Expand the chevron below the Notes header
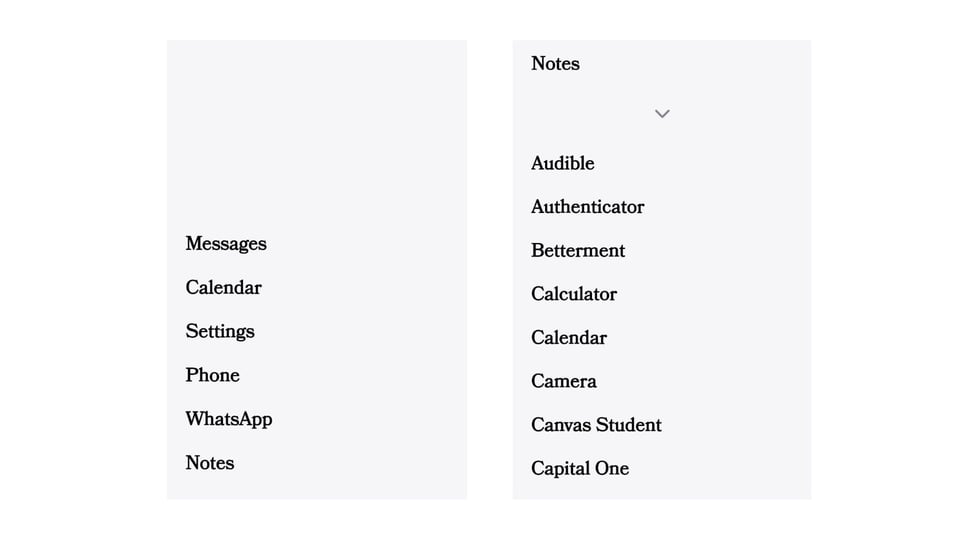Viewport: 960px width, 540px height. point(662,114)
